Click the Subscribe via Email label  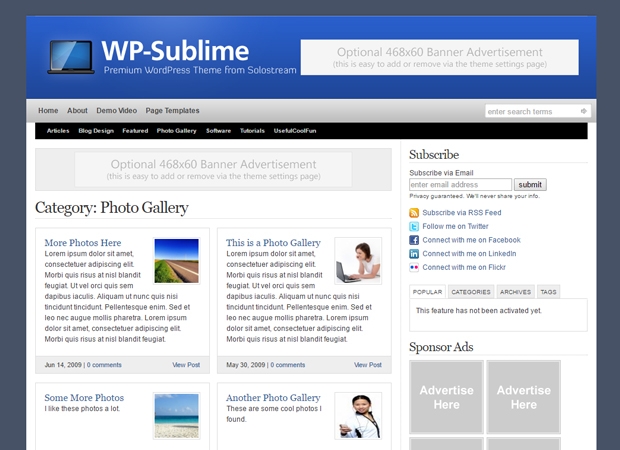(x=441, y=173)
